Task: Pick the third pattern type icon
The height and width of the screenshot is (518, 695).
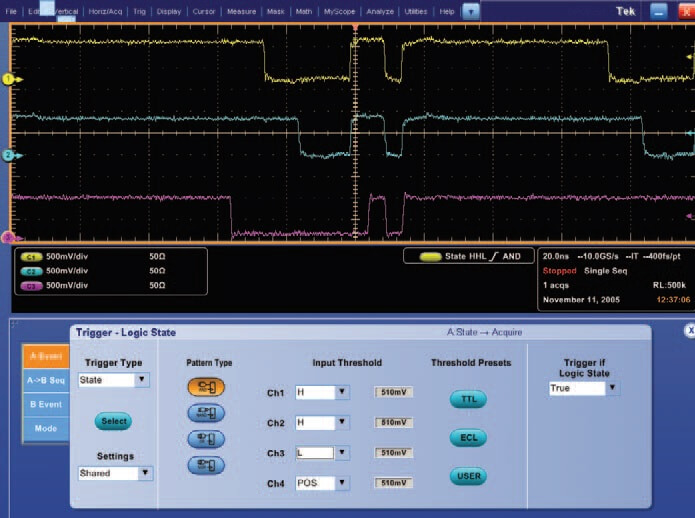Action: tap(206, 438)
